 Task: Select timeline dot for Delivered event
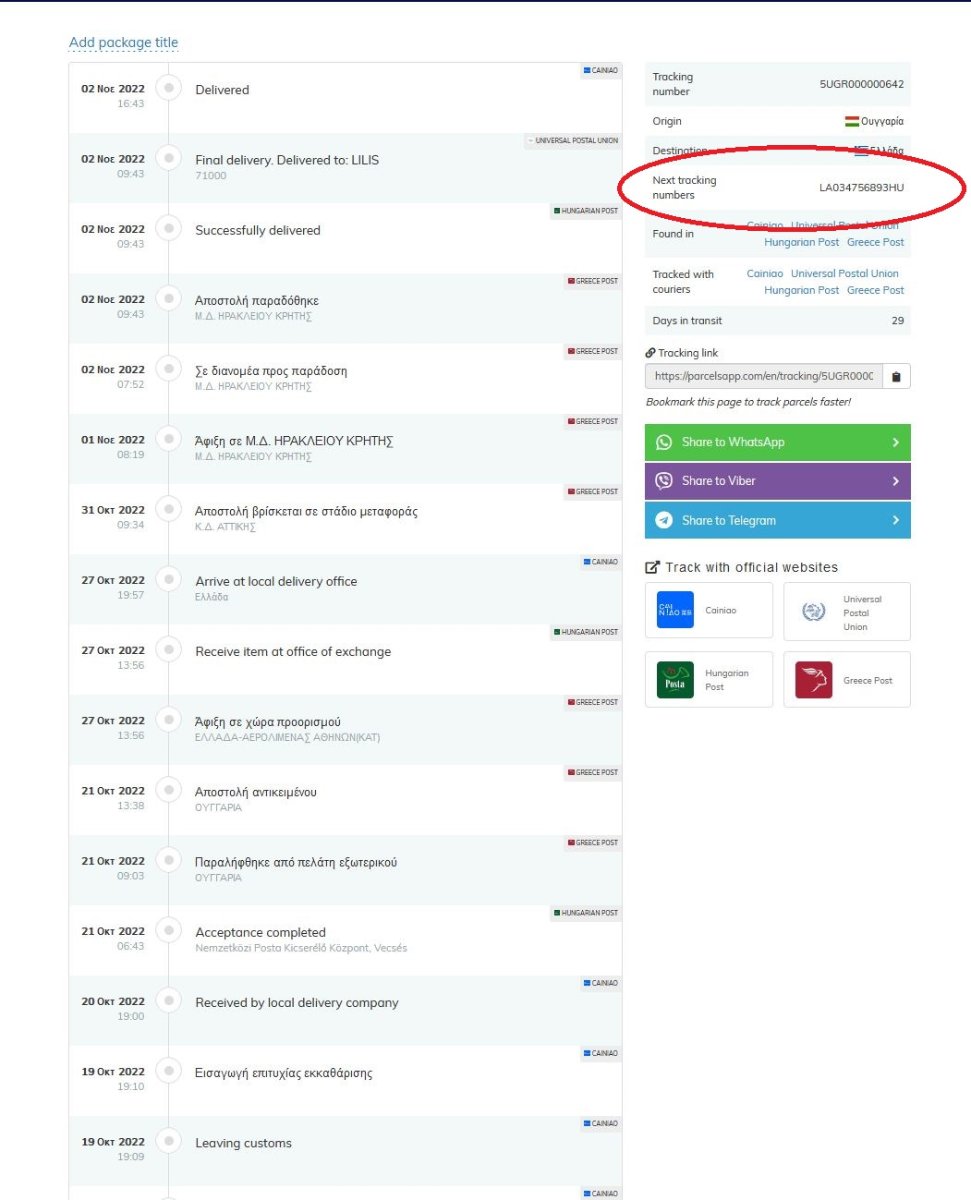[x=170, y=88]
